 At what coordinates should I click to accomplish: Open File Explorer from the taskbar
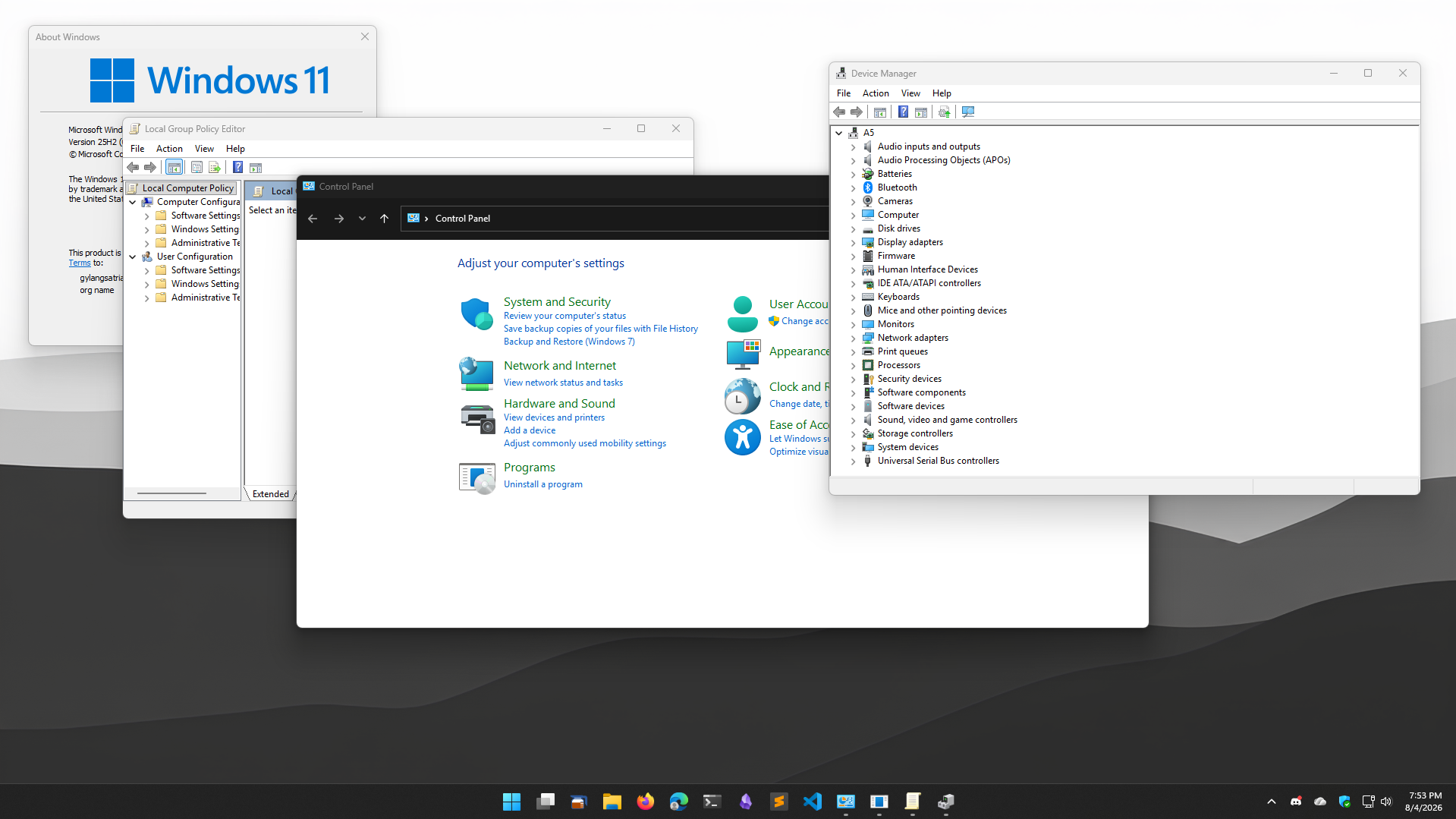[612, 802]
